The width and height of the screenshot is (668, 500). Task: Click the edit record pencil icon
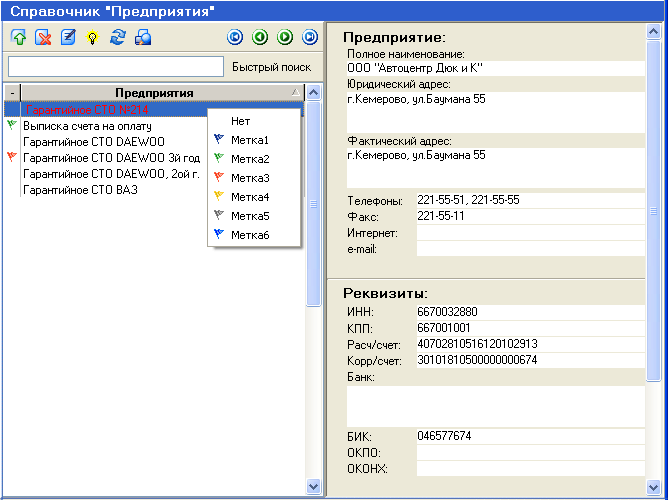tap(68, 38)
